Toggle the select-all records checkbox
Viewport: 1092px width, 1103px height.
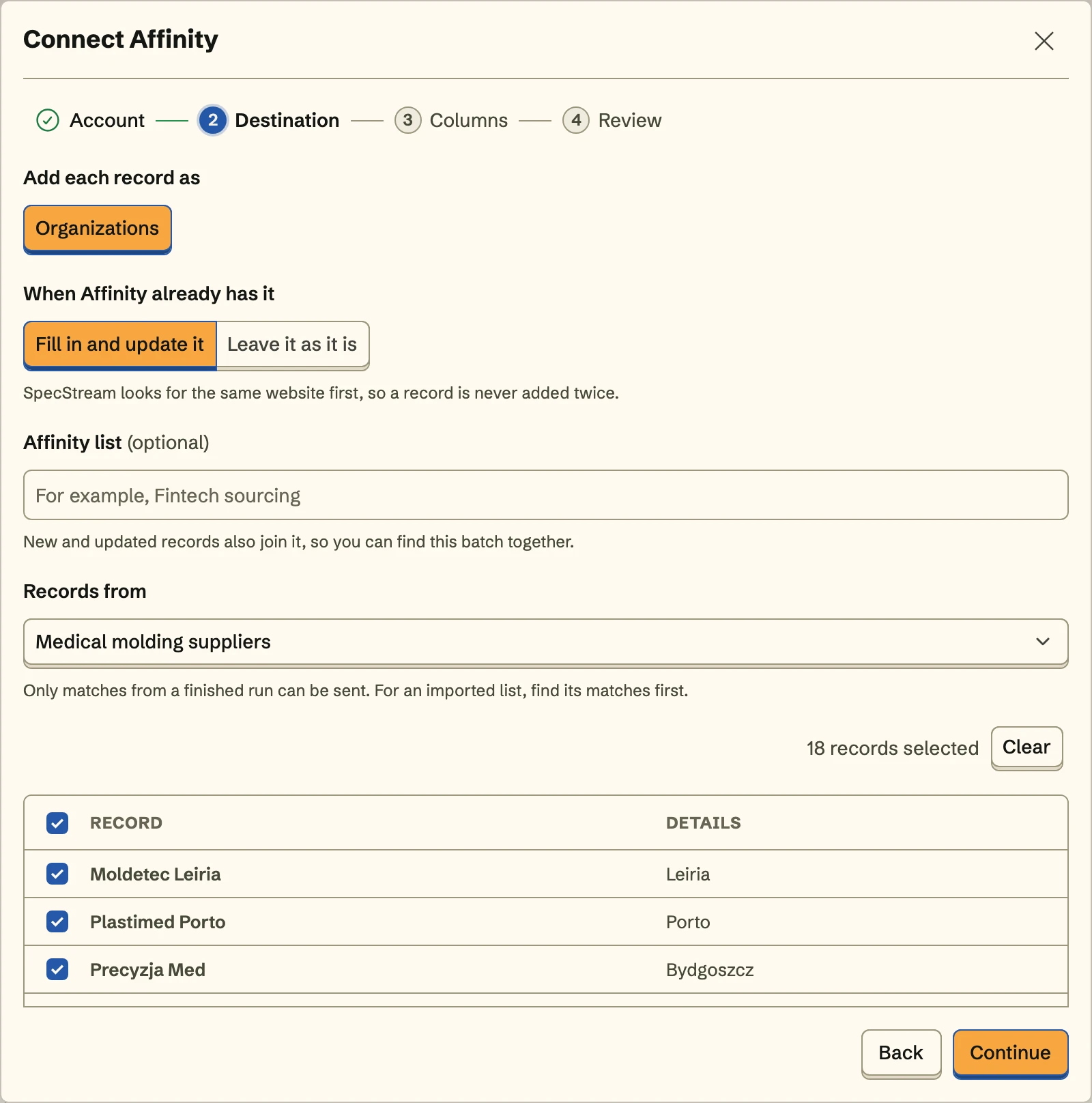coord(57,823)
